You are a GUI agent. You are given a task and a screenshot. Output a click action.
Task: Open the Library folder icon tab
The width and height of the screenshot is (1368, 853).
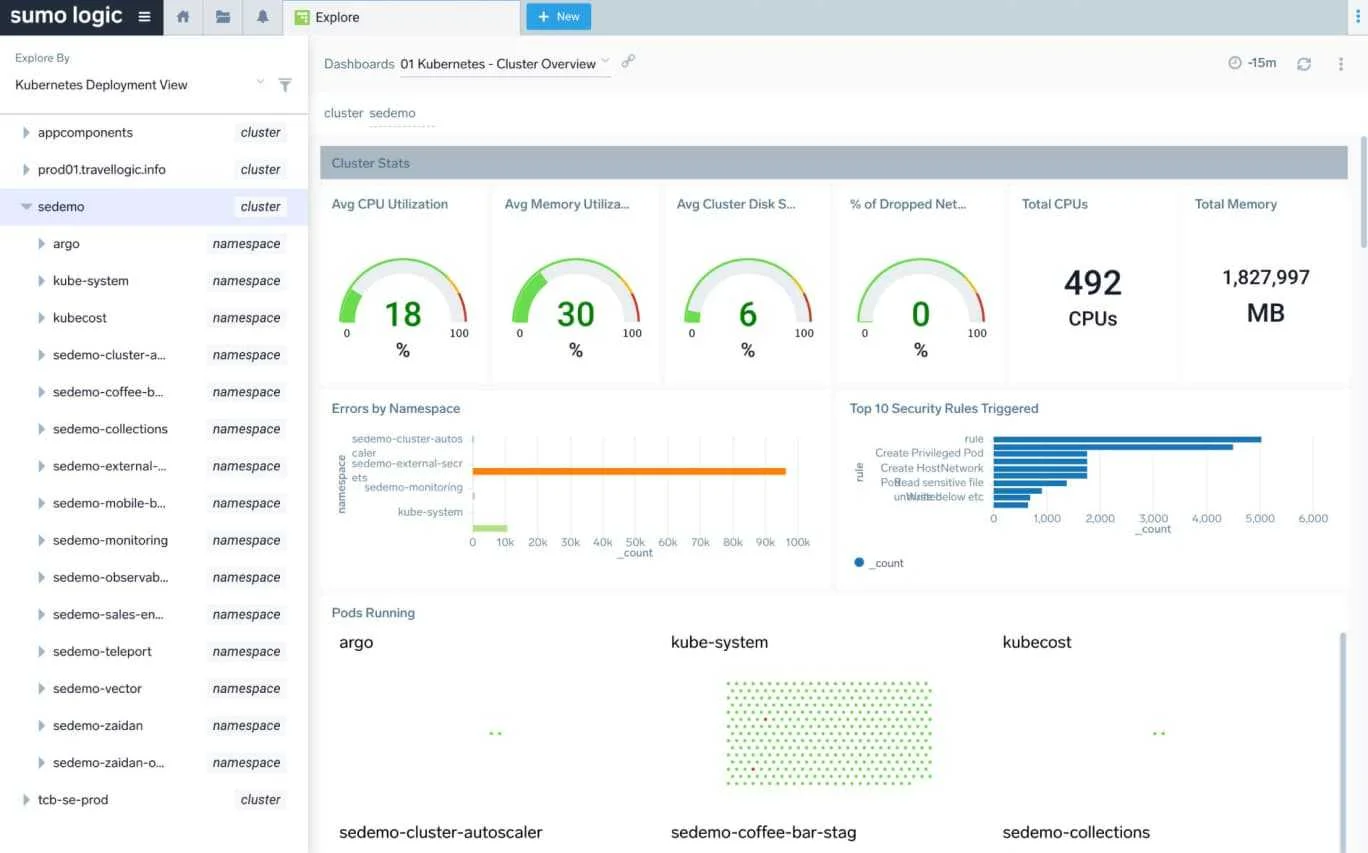click(223, 17)
